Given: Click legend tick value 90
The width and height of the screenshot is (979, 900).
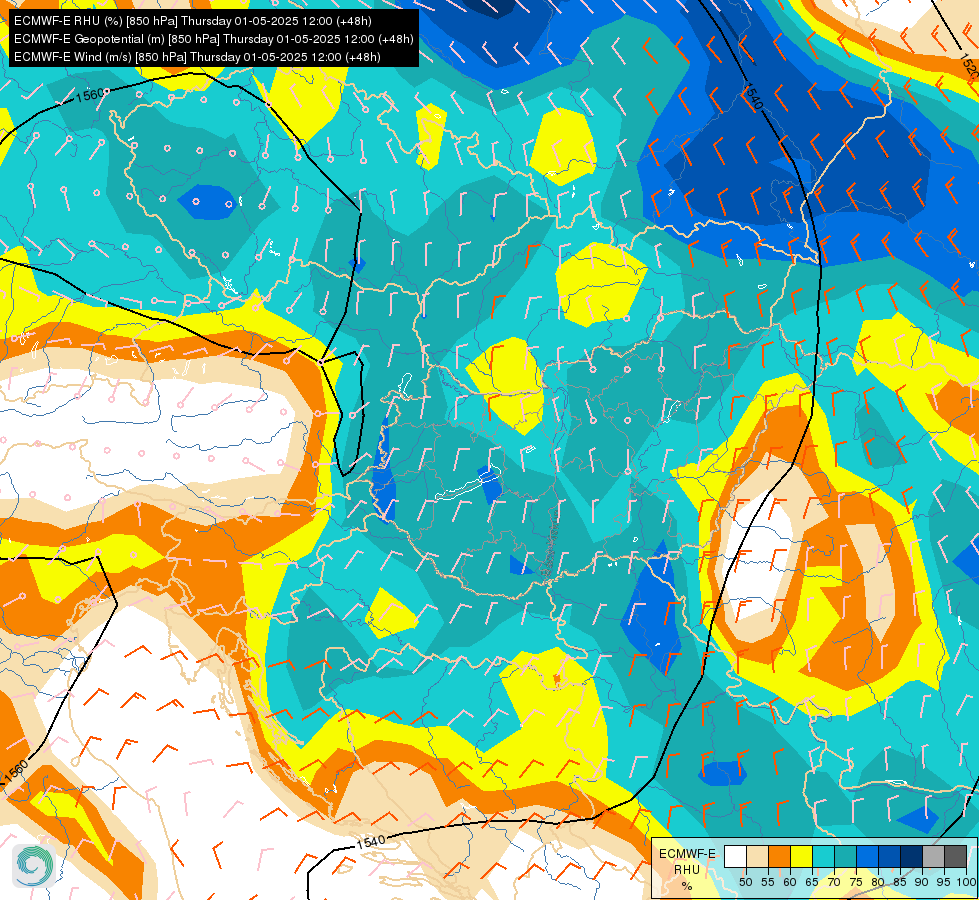Looking at the screenshot, I should pyautogui.click(x=922, y=882).
